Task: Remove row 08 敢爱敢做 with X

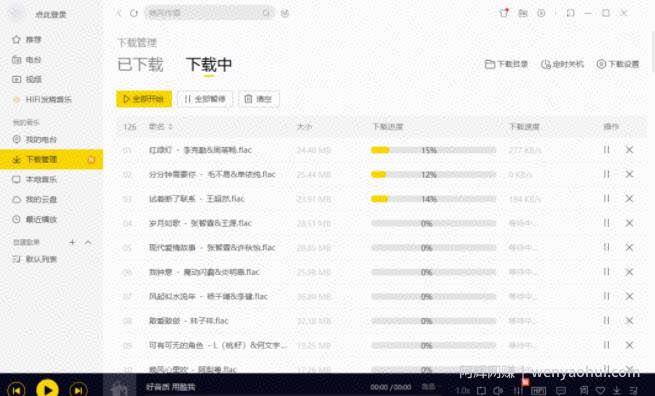Action: point(630,321)
